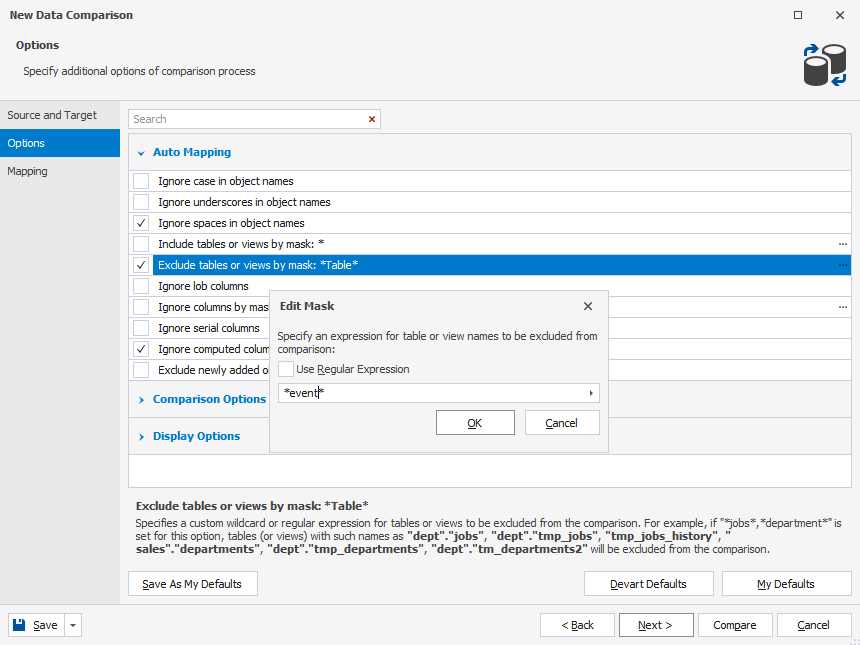Screen dimensions: 860x645
Task: Uncheck Ignore spaces in object names
Action: tap(141, 223)
